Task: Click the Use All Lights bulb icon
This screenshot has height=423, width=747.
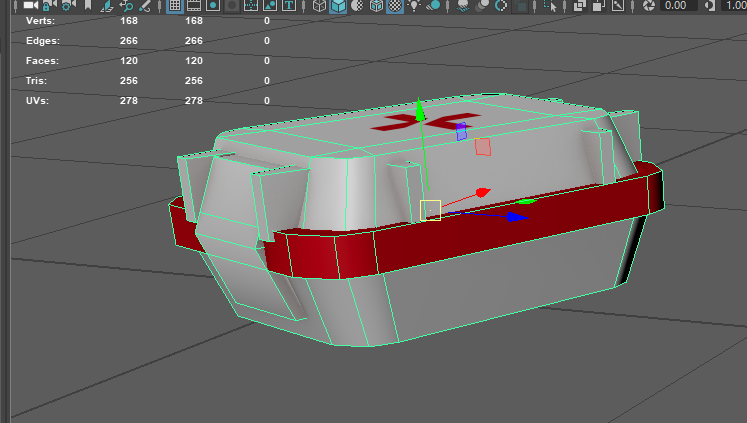Action: tap(414, 5)
